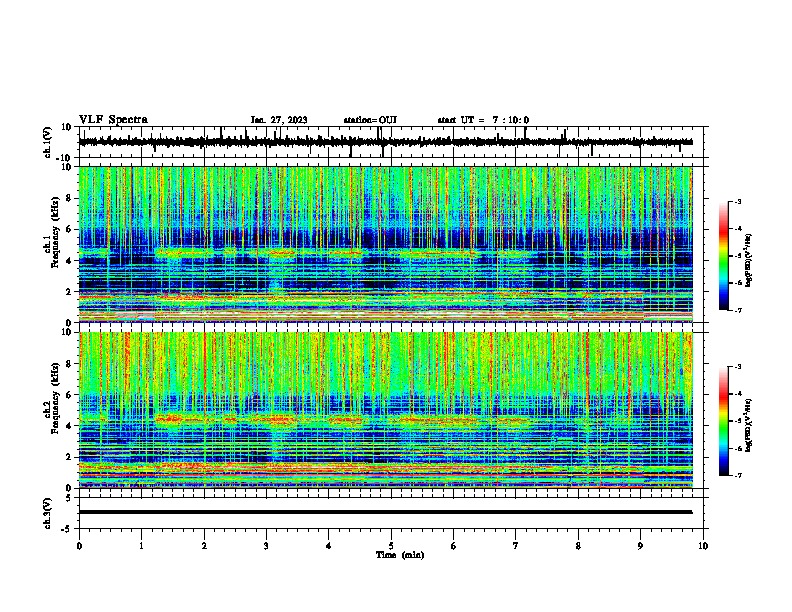Viewport: 792px width, 612px height.
Task: Click the ch.2 frequency spectrogram panel
Action: 386,410
